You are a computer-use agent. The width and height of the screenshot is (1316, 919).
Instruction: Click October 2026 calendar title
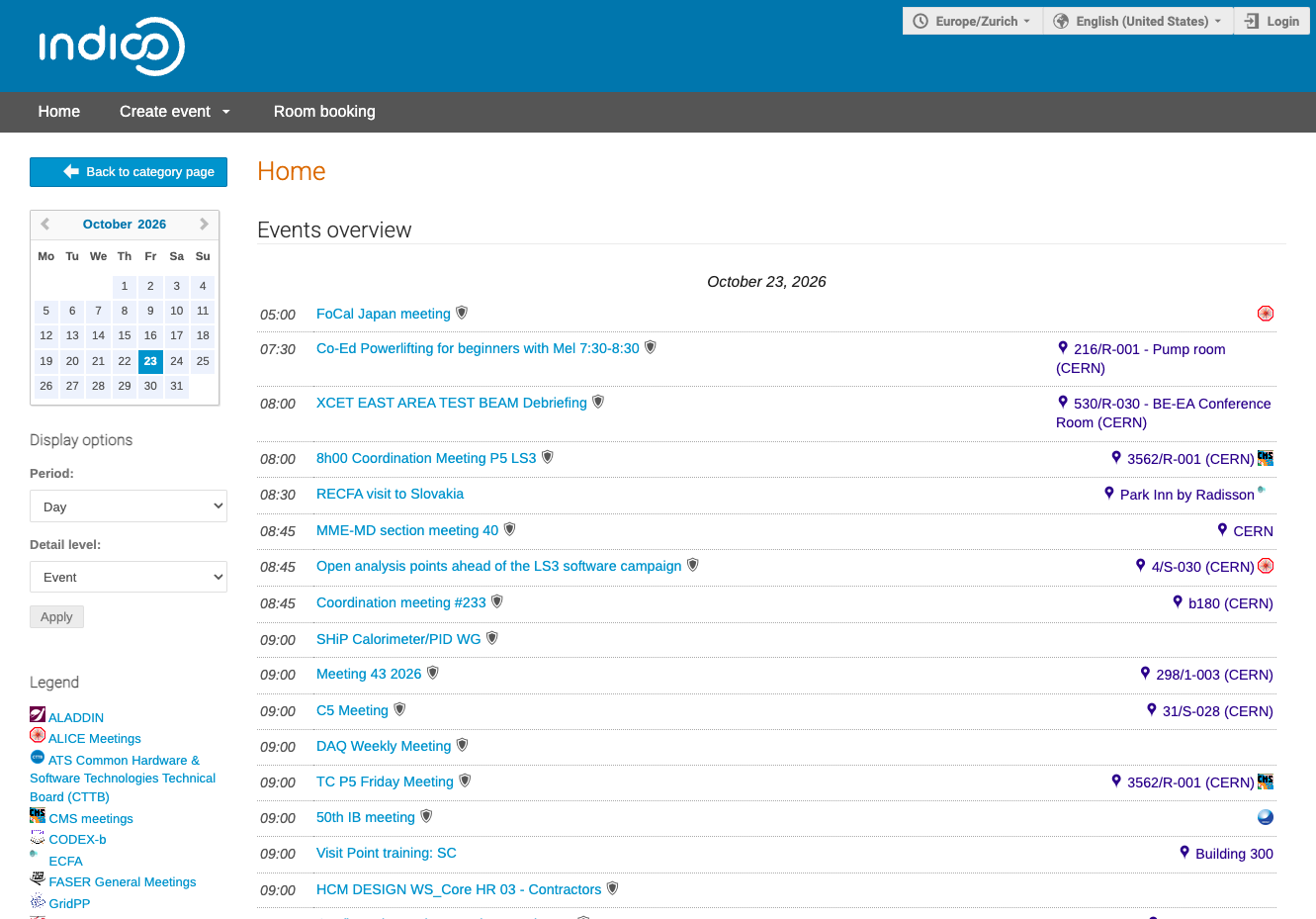point(125,225)
